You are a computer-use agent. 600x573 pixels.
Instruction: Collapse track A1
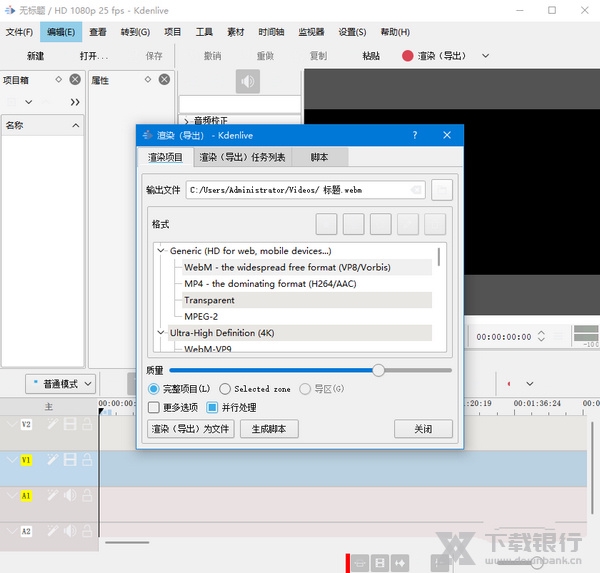pyautogui.click(x=12, y=495)
